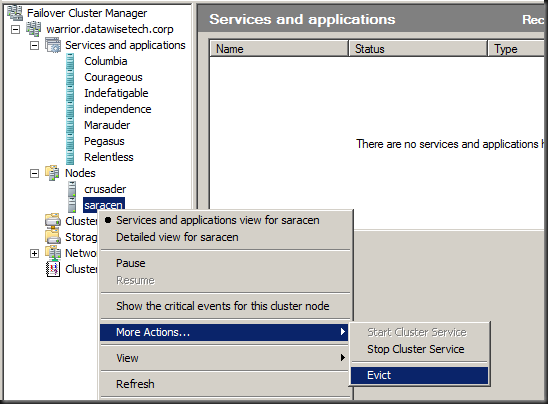Collapse the Nodes branch

point(34,173)
